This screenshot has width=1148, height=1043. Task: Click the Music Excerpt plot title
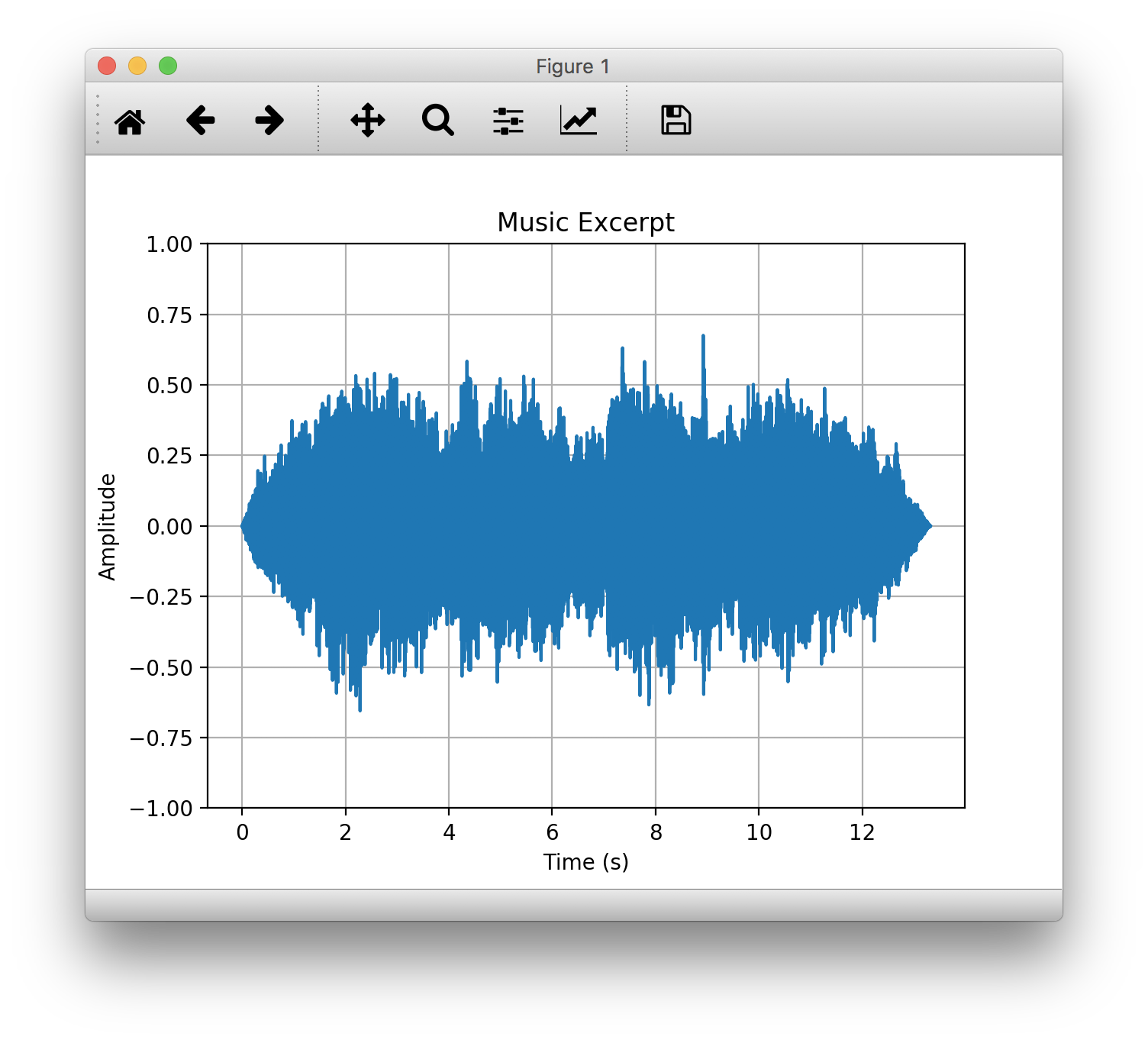585,222
